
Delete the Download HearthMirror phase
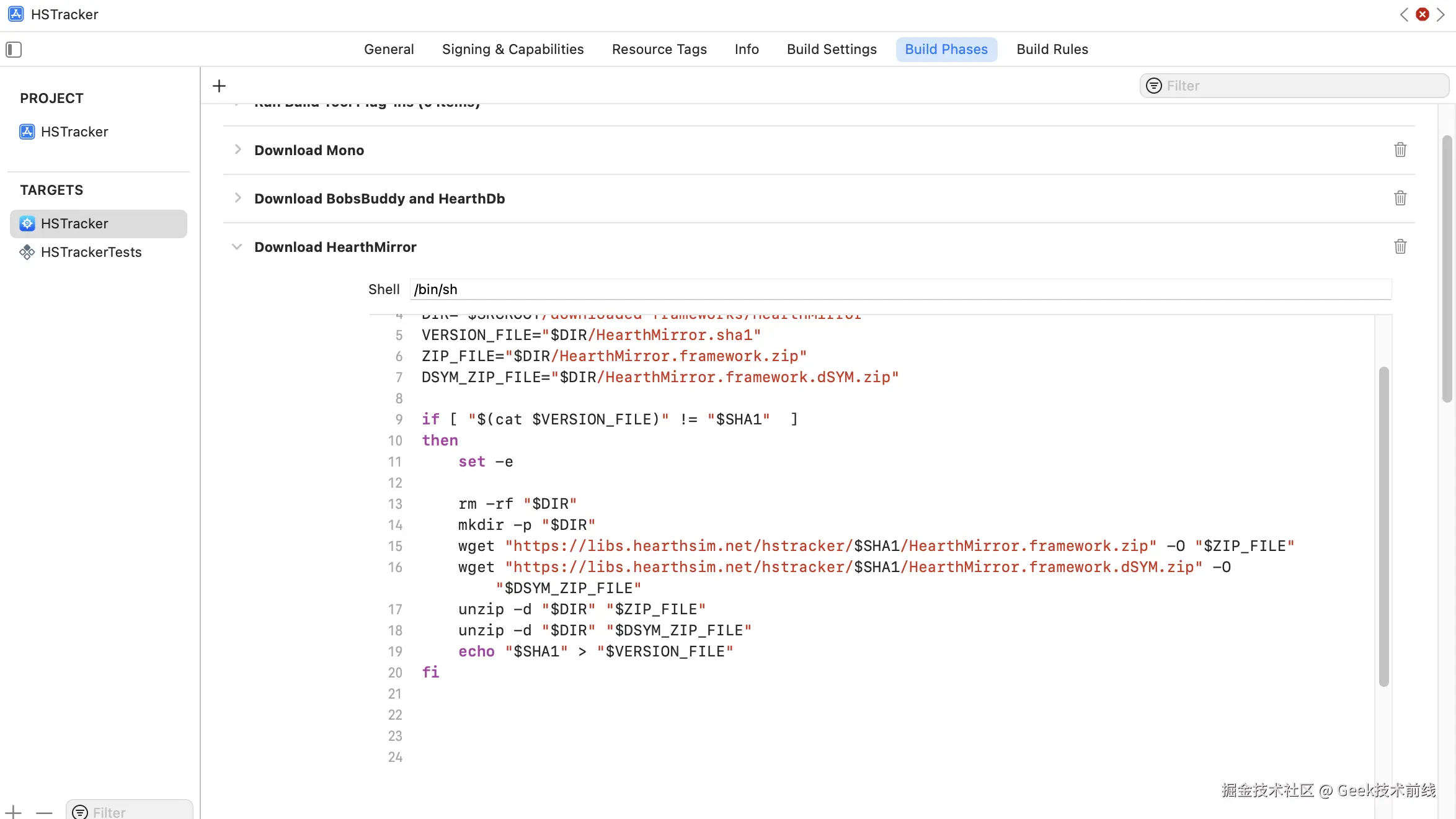coord(1400,247)
